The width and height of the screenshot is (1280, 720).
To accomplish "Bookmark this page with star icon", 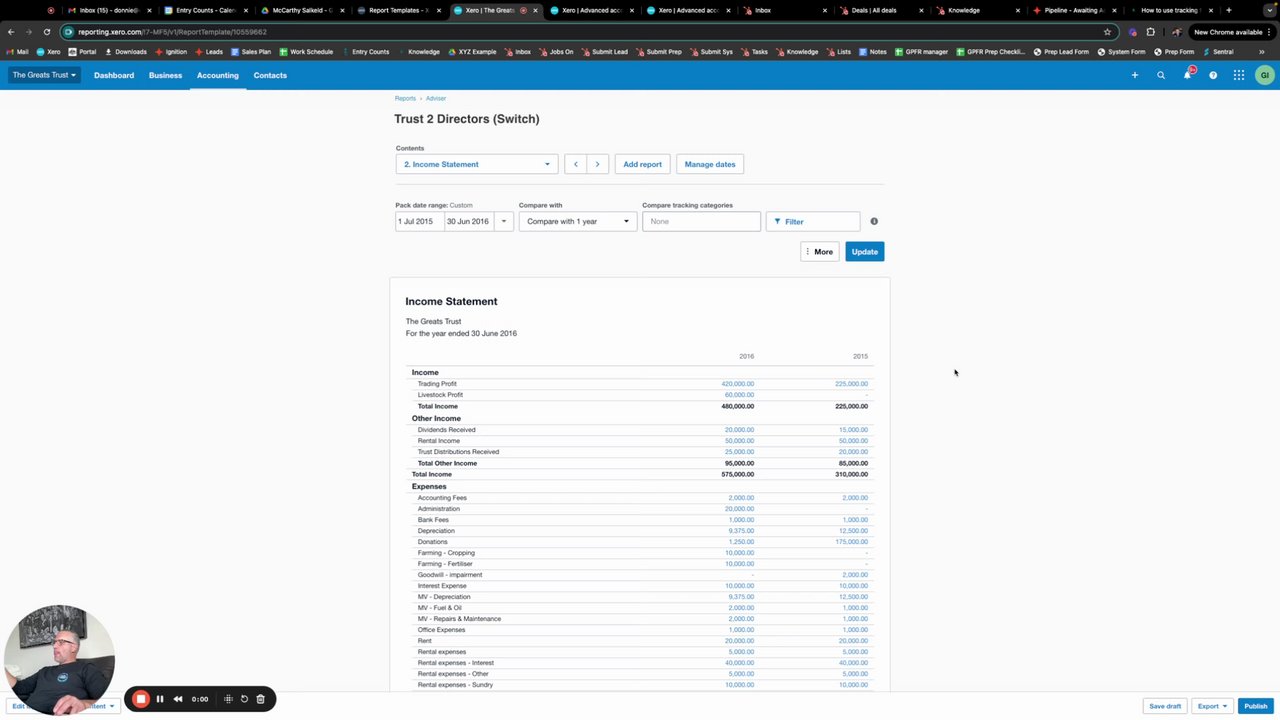I will coord(1107,32).
